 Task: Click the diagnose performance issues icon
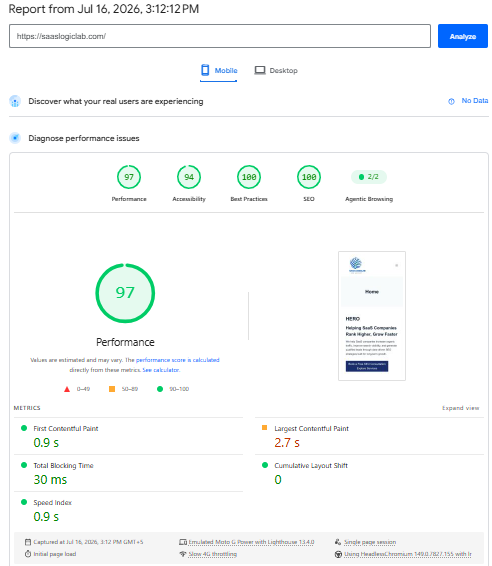(15, 138)
